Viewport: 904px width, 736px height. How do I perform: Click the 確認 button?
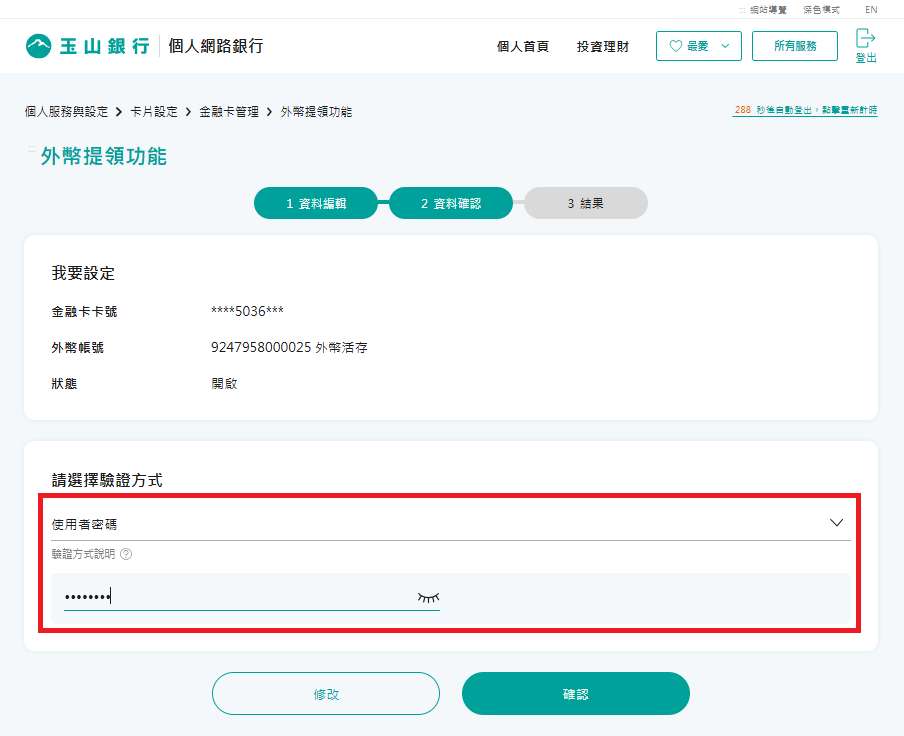pyautogui.click(x=575, y=693)
